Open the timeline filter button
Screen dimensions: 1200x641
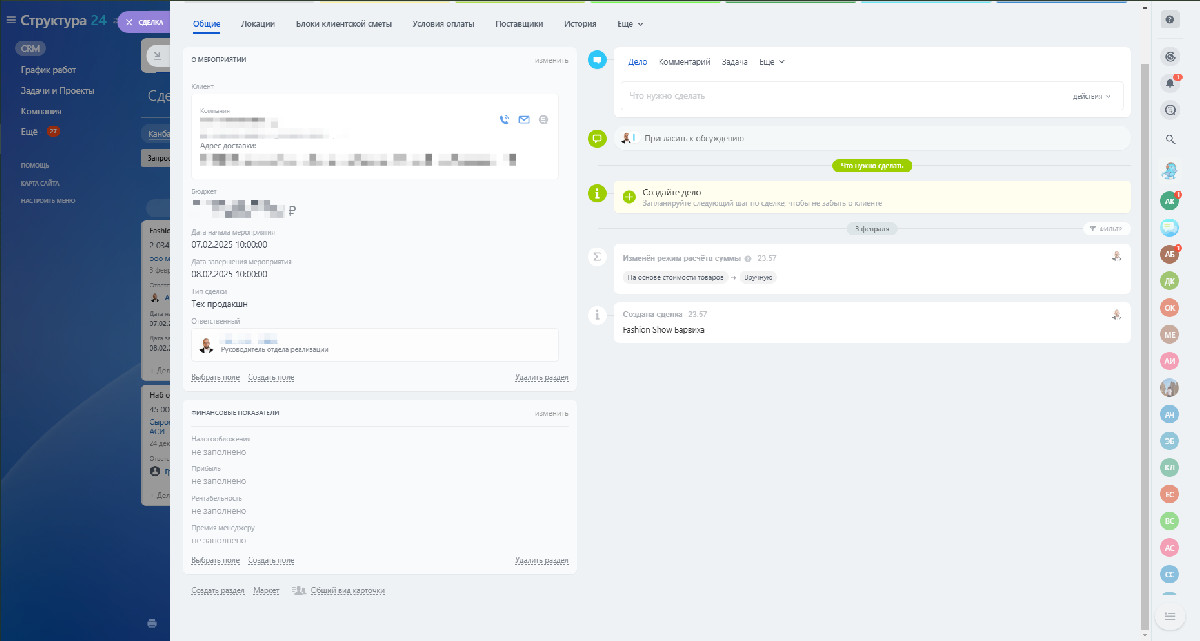pyautogui.click(x=1108, y=229)
